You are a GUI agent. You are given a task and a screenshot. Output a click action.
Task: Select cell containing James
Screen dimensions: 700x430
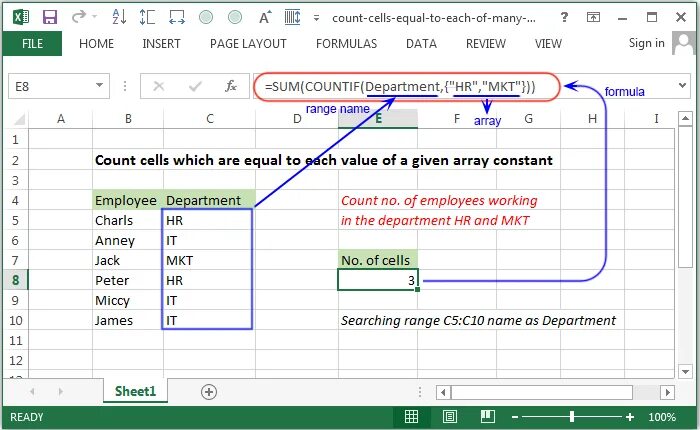pos(128,321)
